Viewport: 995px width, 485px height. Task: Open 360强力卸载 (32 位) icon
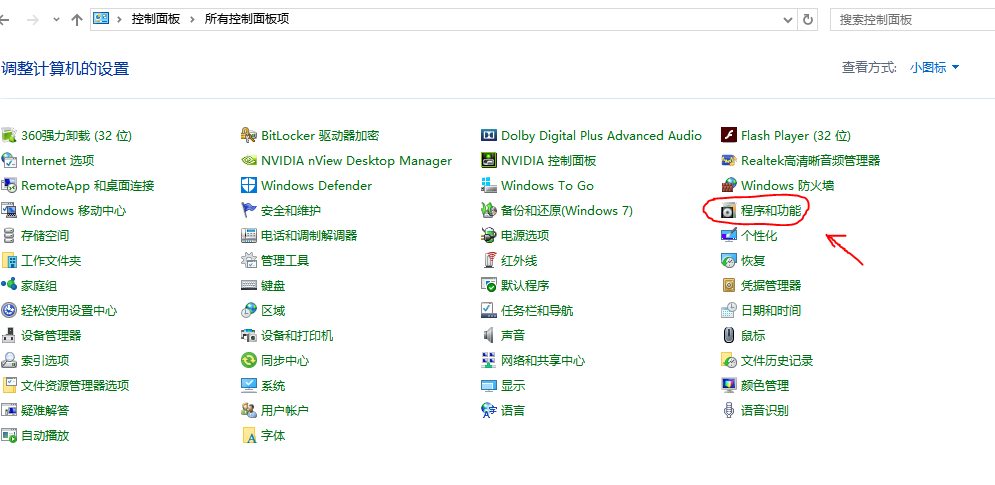[8, 135]
